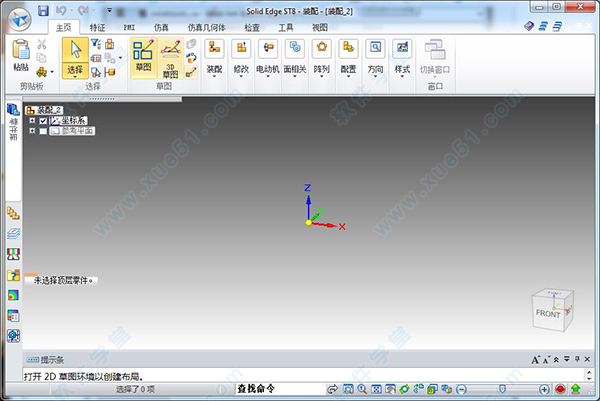Open the folder question-mark sidebar icon
This screenshot has width=600, height=401.
tap(13, 275)
